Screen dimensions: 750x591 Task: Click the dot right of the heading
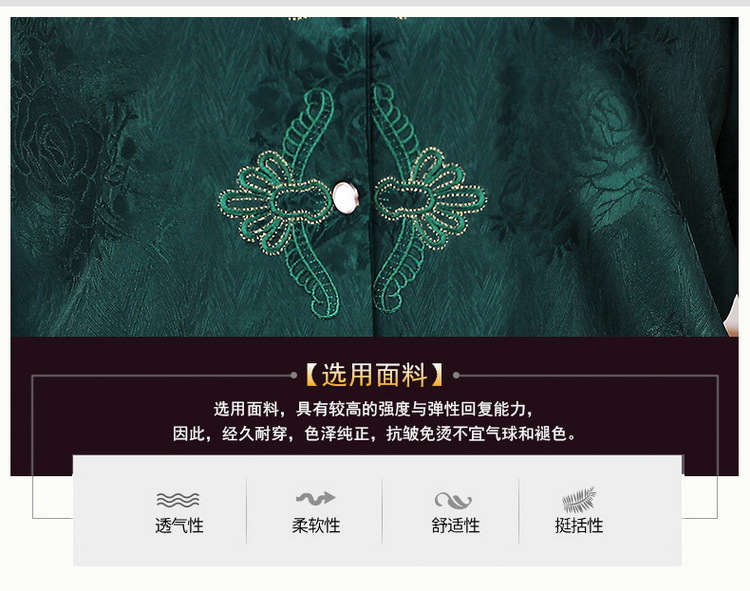pyautogui.click(x=456, y=375)
